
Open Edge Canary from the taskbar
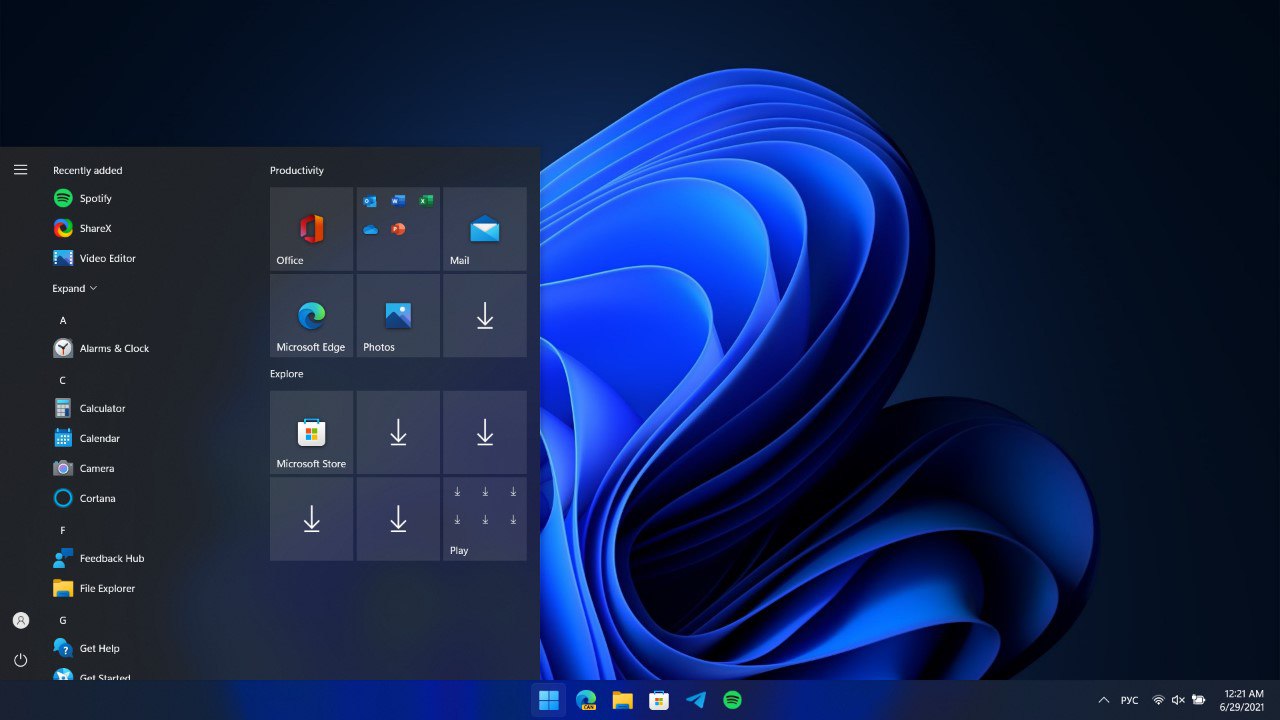coord(586,700)
